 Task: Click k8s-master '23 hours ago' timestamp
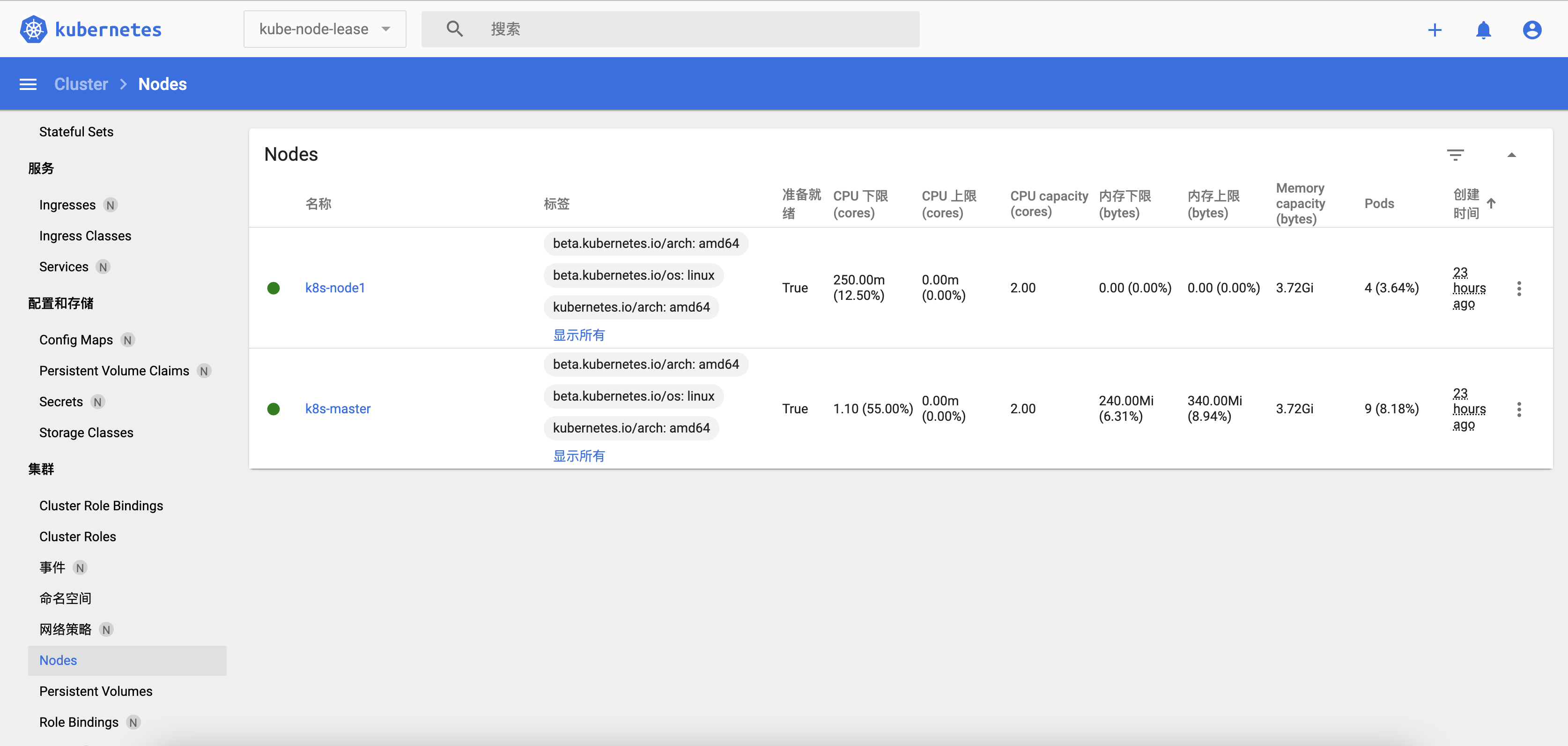pyautogui.click(x=1469, y=409)
